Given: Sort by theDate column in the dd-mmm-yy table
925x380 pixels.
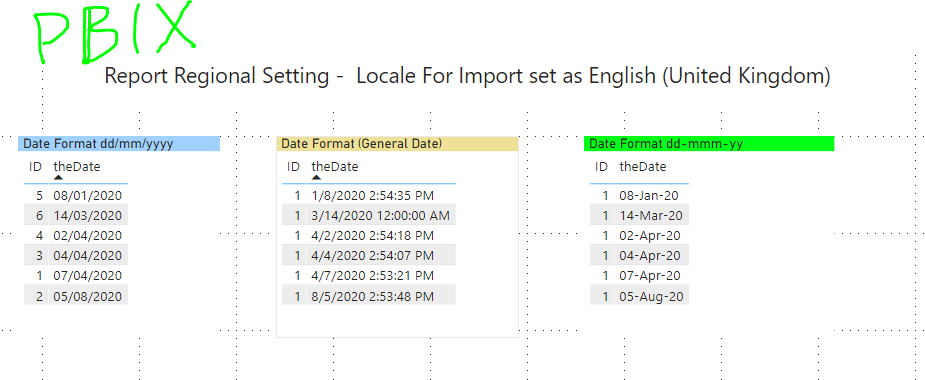Looking at the screenshot, I should (642, 166).
